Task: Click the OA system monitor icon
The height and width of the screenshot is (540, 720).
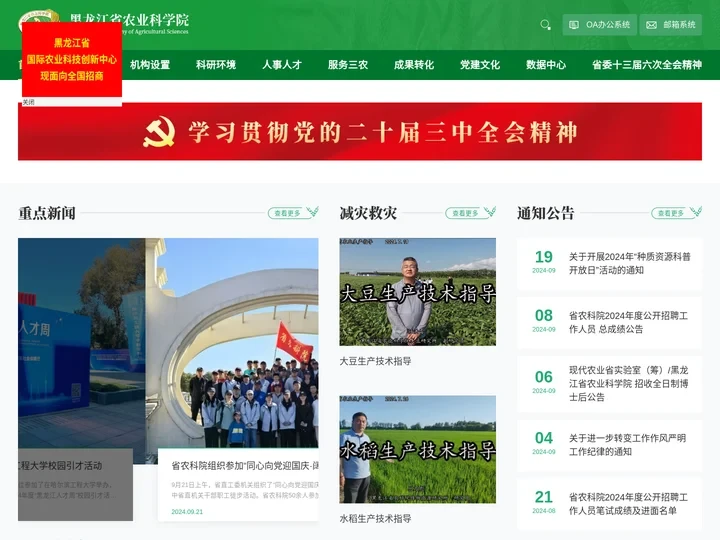Action: click(574, 25)
